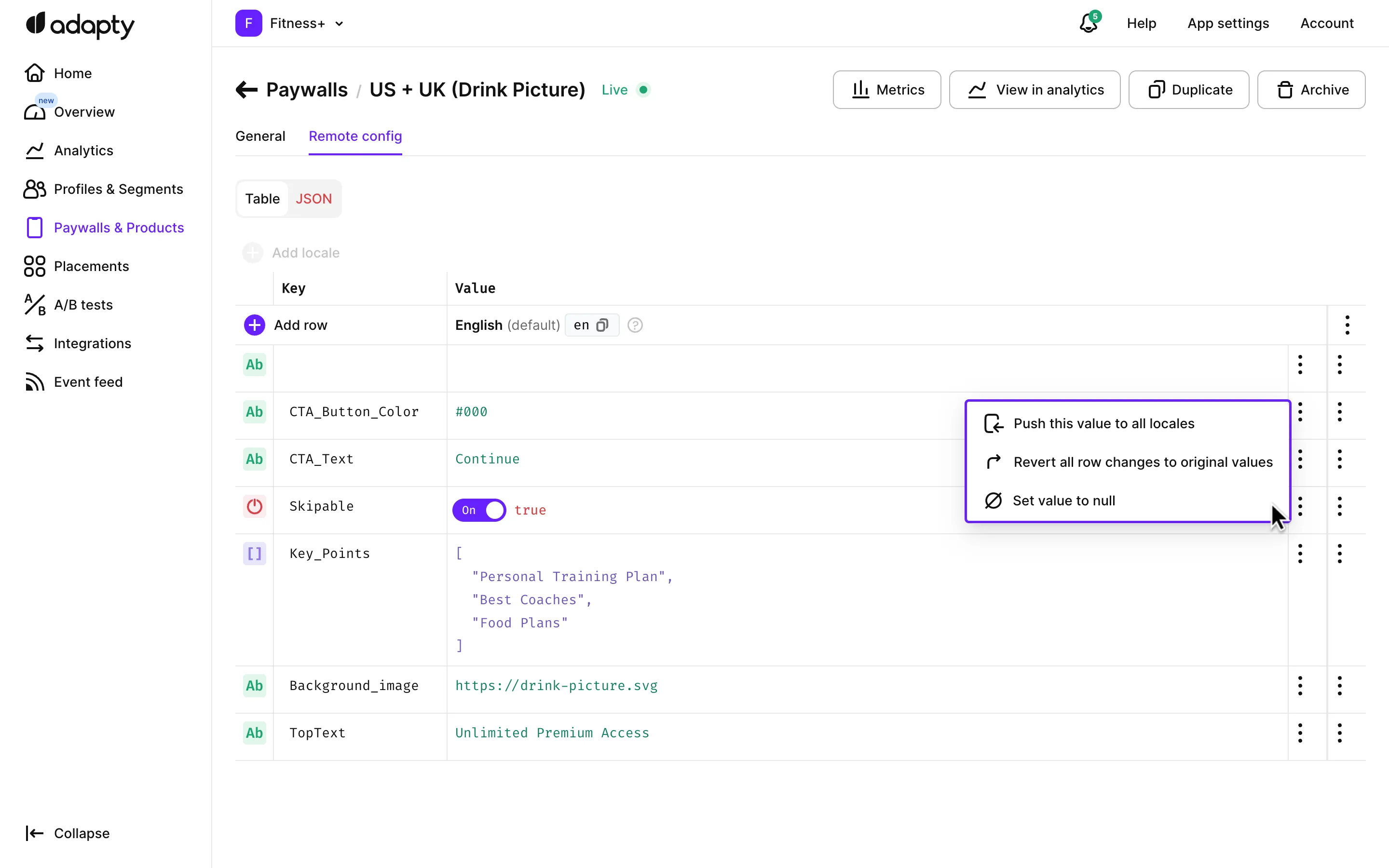Click the Background_image URL value field
1389x868 pixels.
tap(556, 685)
